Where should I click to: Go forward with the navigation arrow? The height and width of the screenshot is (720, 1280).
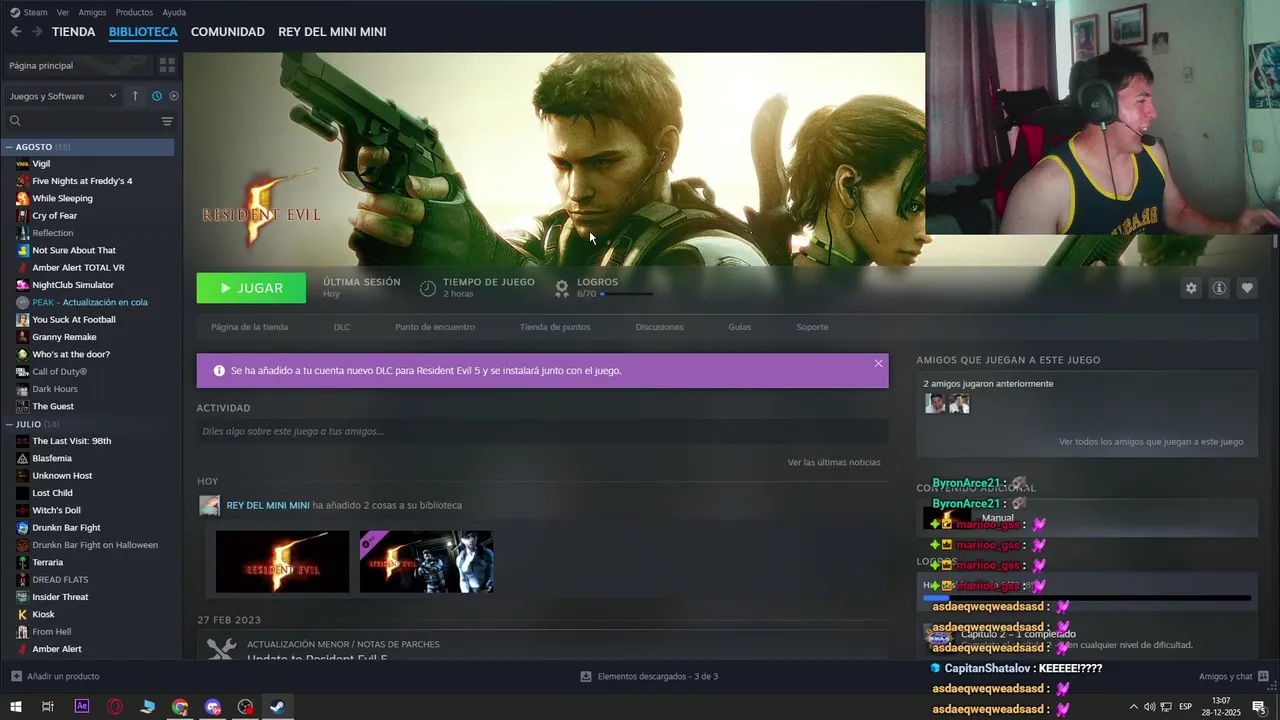point(37,32)
